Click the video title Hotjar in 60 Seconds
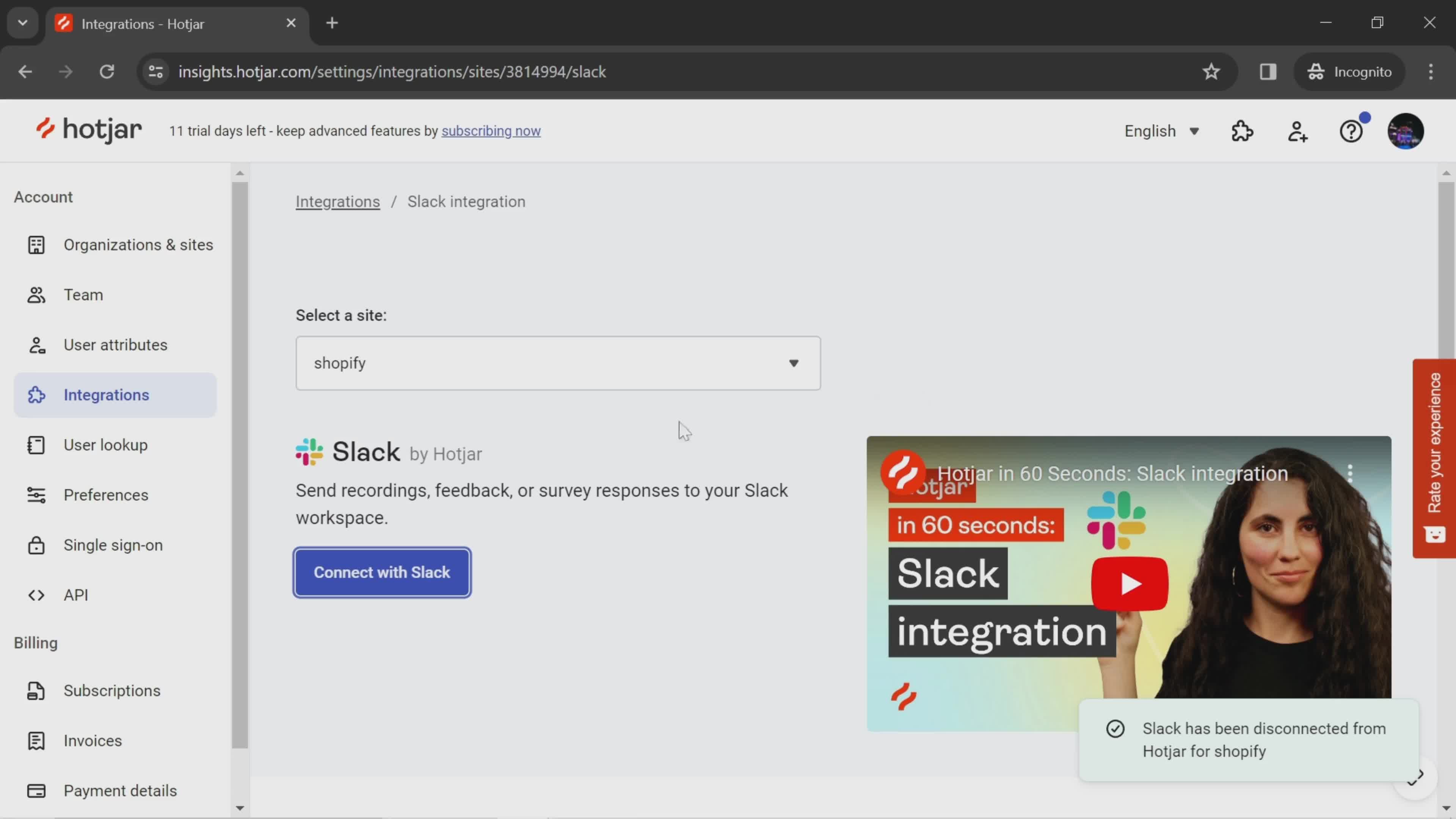The height and width of the screenshot is (819, 1456). [1112, 474]
